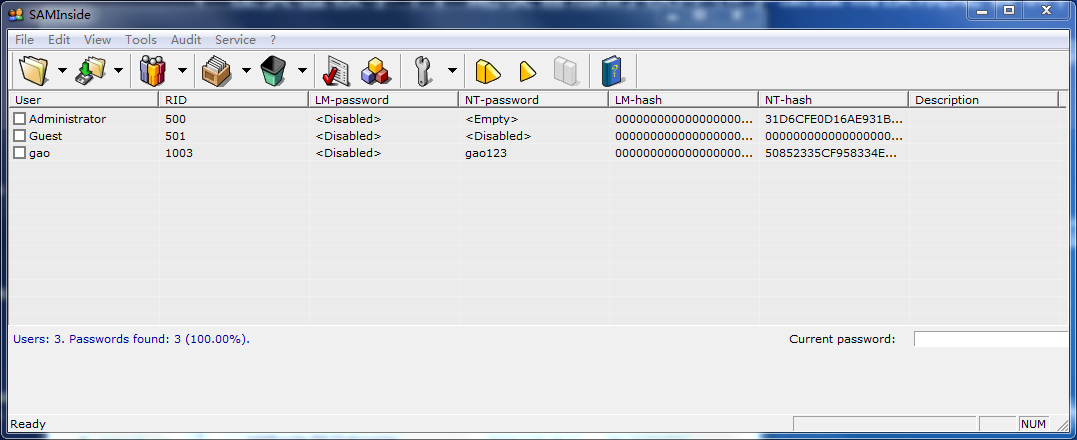
Task: Open the Service menu
Action: coord(236,40)
